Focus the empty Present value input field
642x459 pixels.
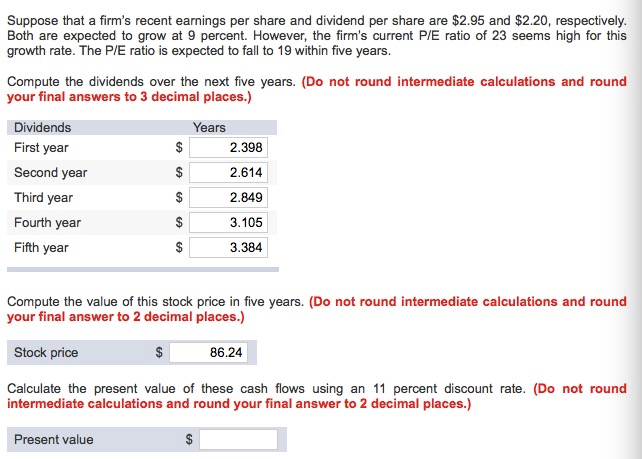pos(238,439)
